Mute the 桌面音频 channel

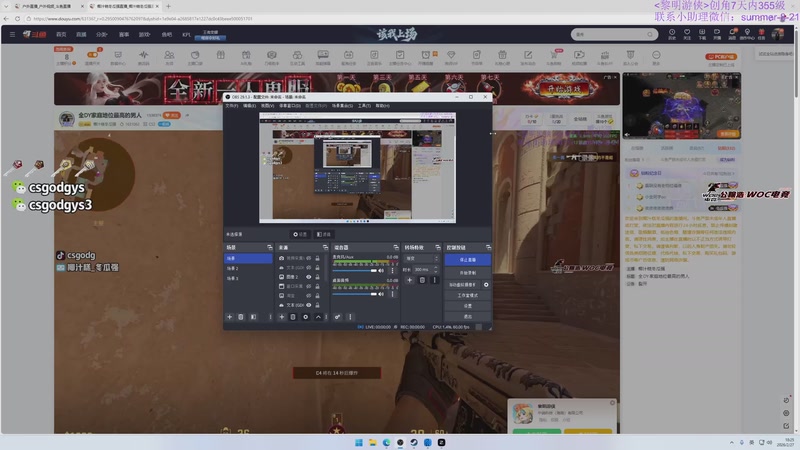[381, 294]
